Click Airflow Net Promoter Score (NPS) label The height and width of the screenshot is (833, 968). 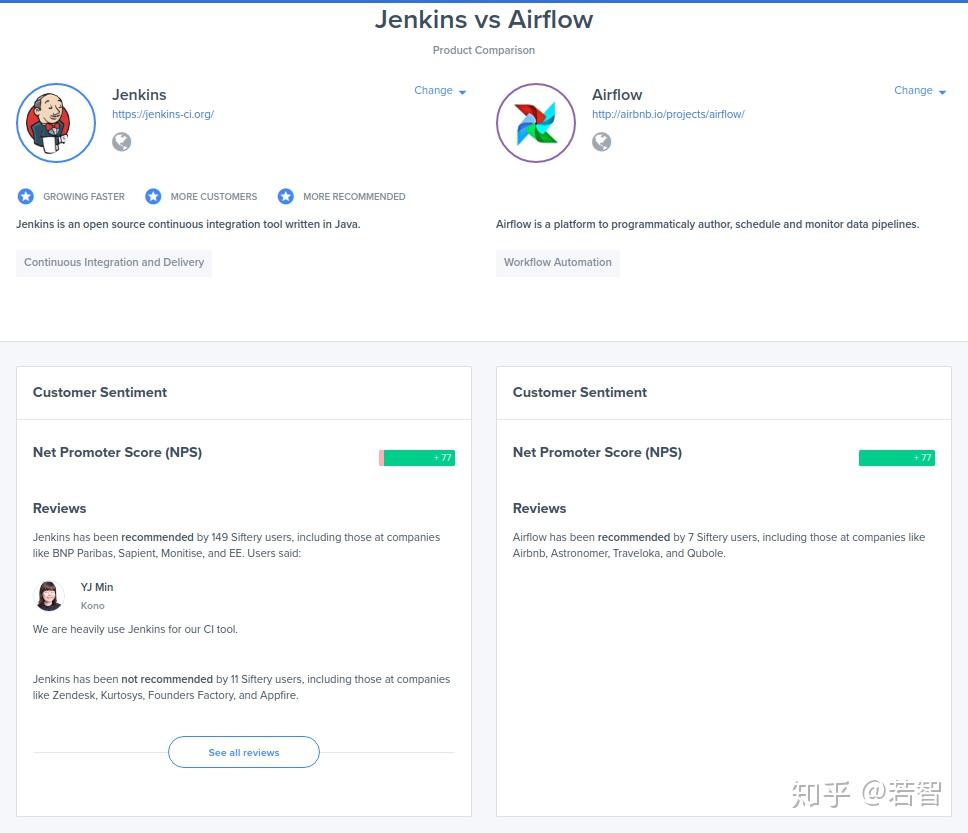click(597, 452)
